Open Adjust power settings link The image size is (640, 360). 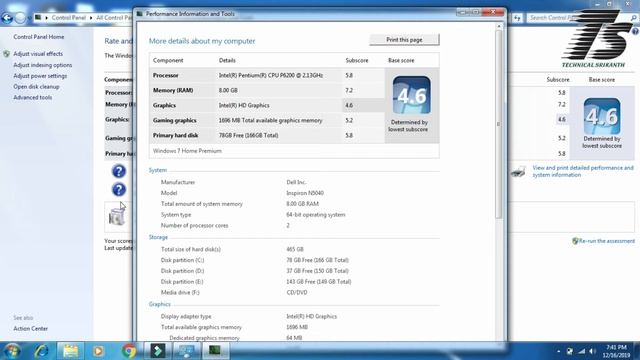pos(40,76)
